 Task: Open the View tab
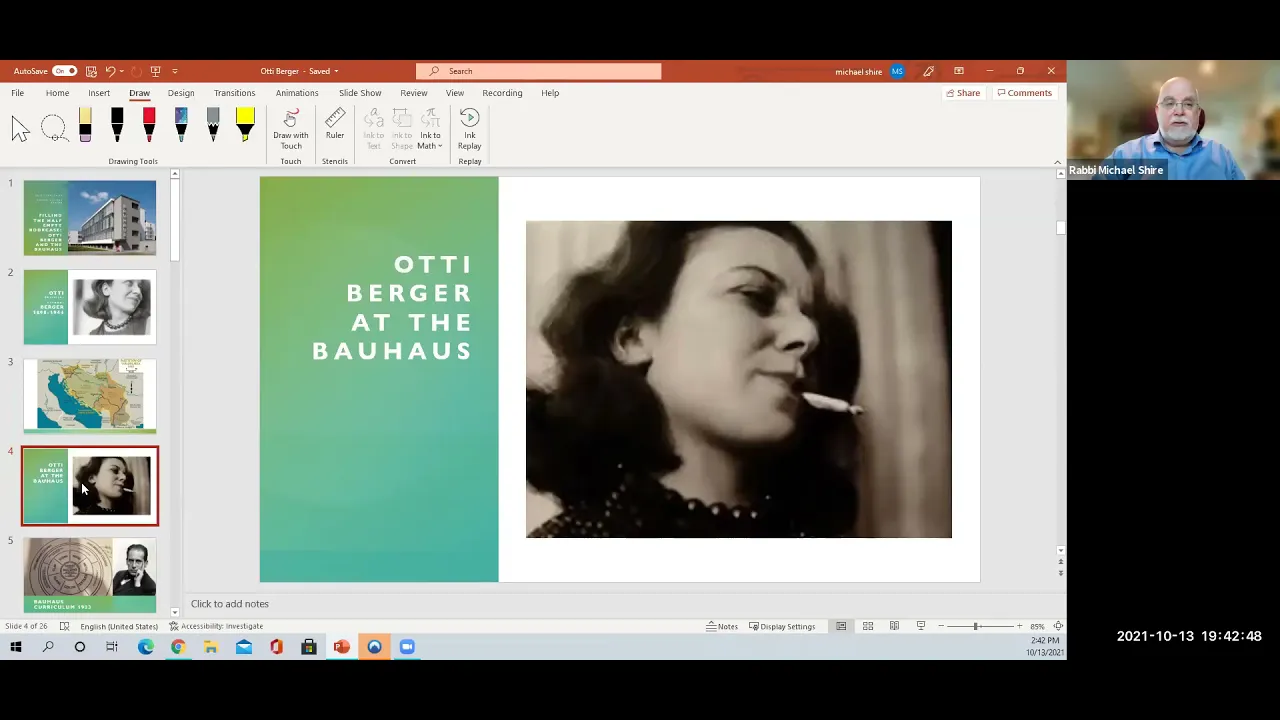(454, 93)
